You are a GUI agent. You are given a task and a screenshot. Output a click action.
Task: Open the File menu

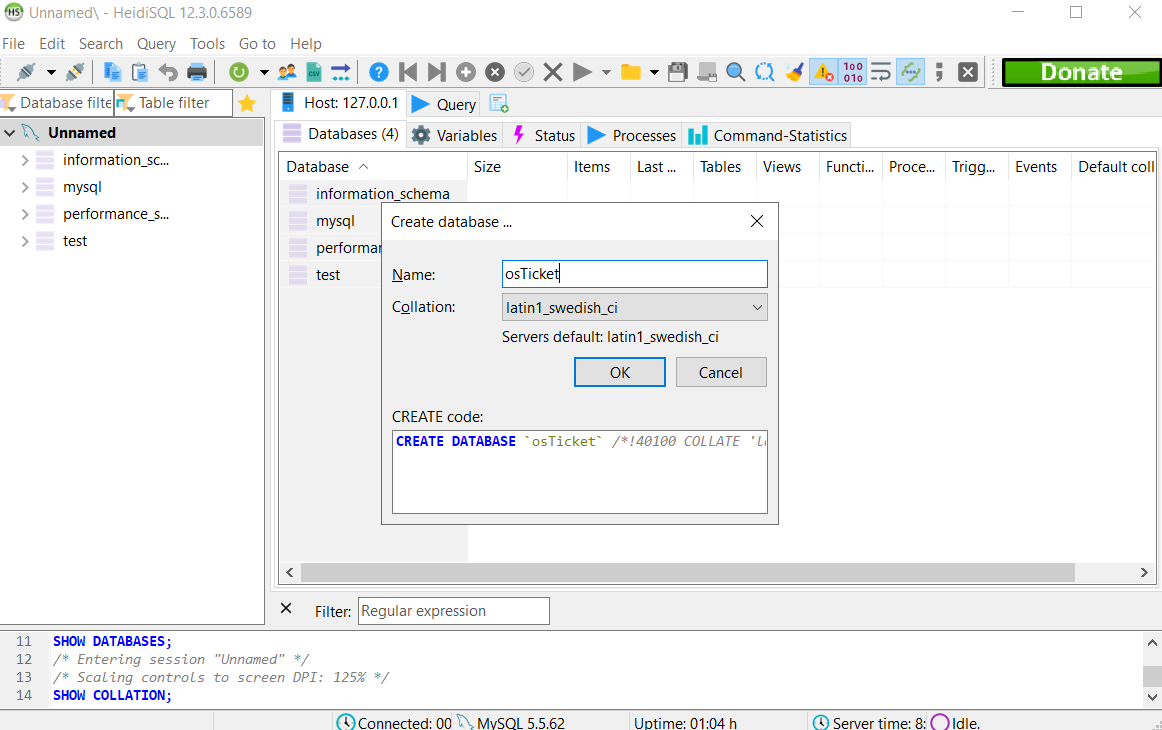click(13, 44)
